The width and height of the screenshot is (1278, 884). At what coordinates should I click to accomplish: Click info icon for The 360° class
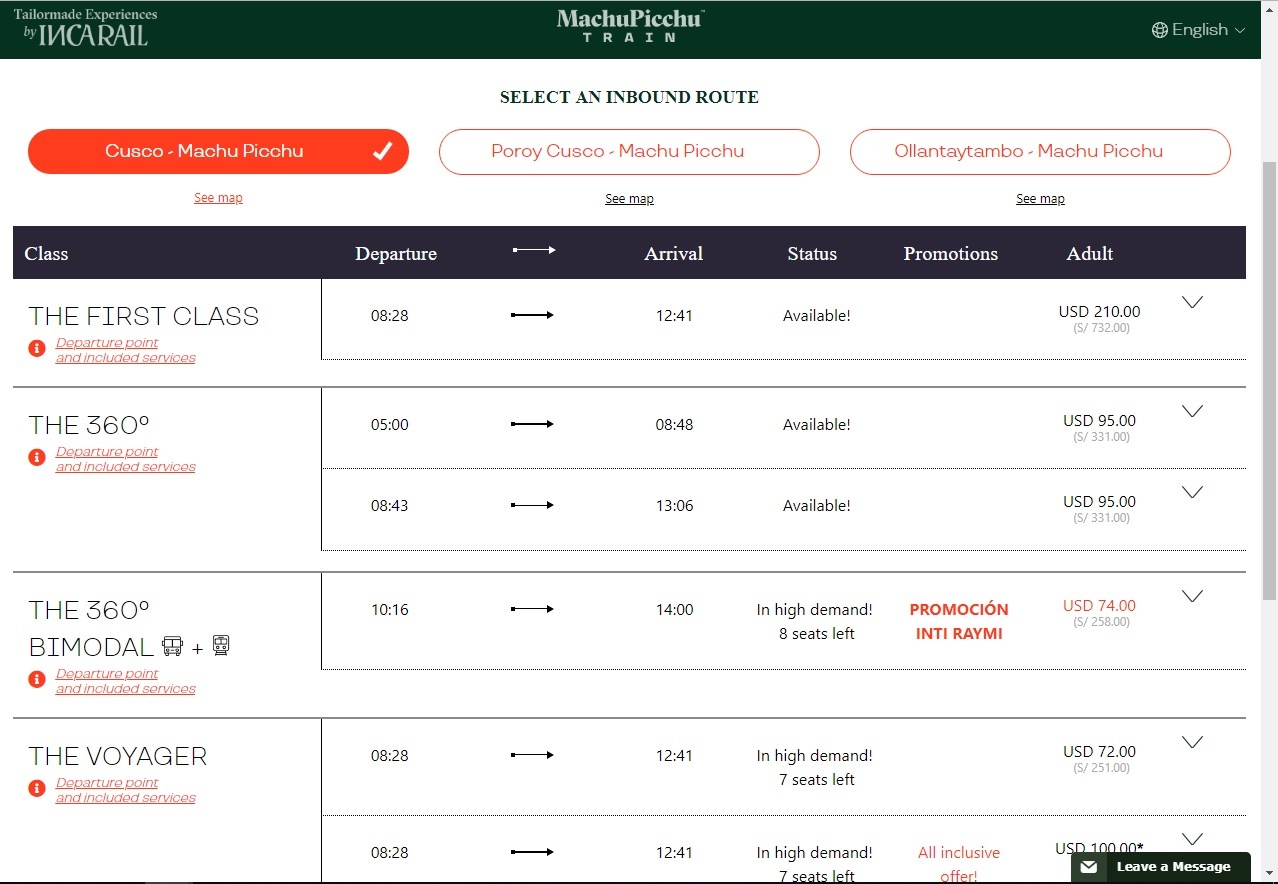click(x=37, y=457)
